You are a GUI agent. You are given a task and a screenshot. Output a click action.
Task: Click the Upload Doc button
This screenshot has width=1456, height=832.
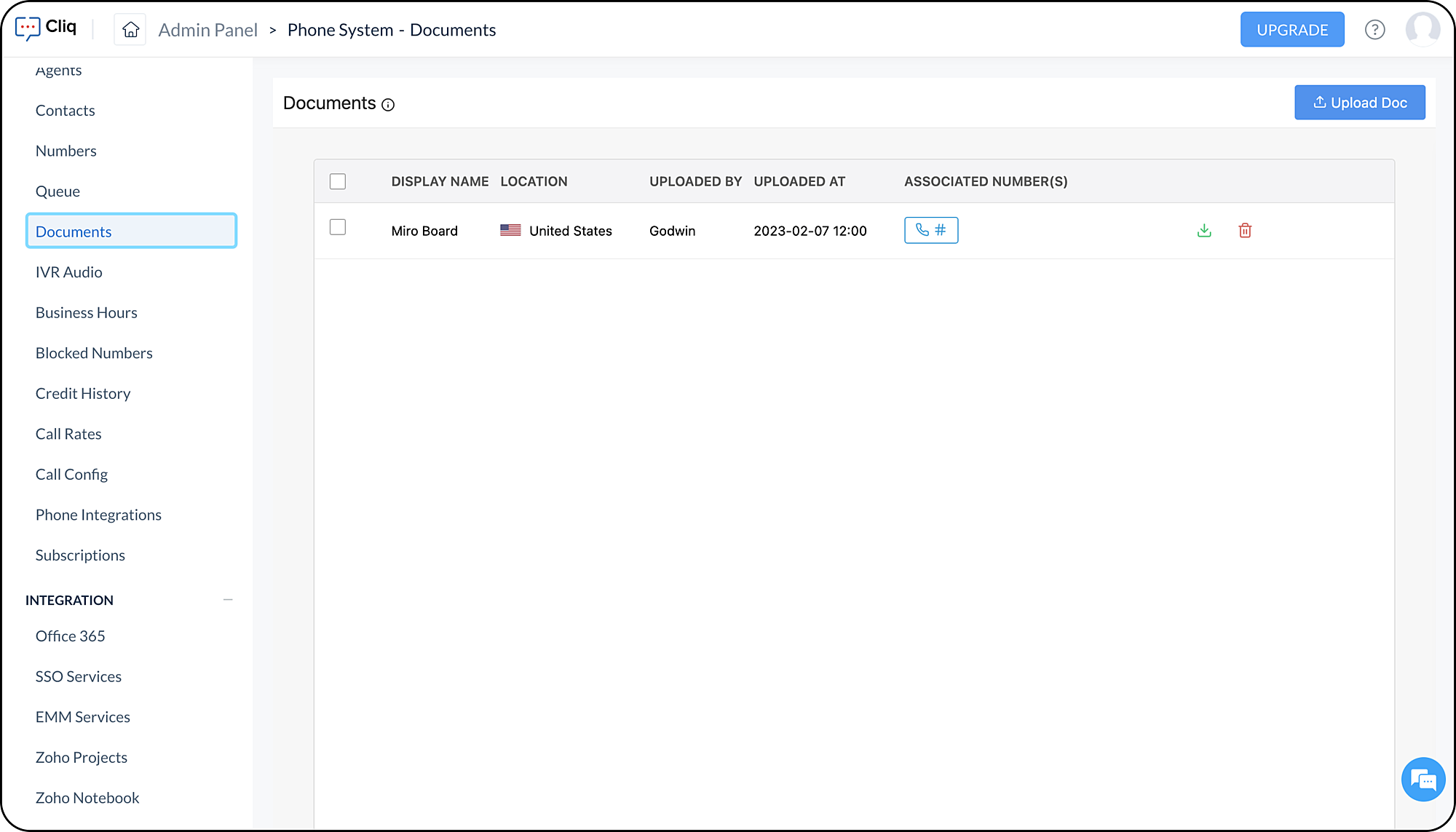[1359, 103]
